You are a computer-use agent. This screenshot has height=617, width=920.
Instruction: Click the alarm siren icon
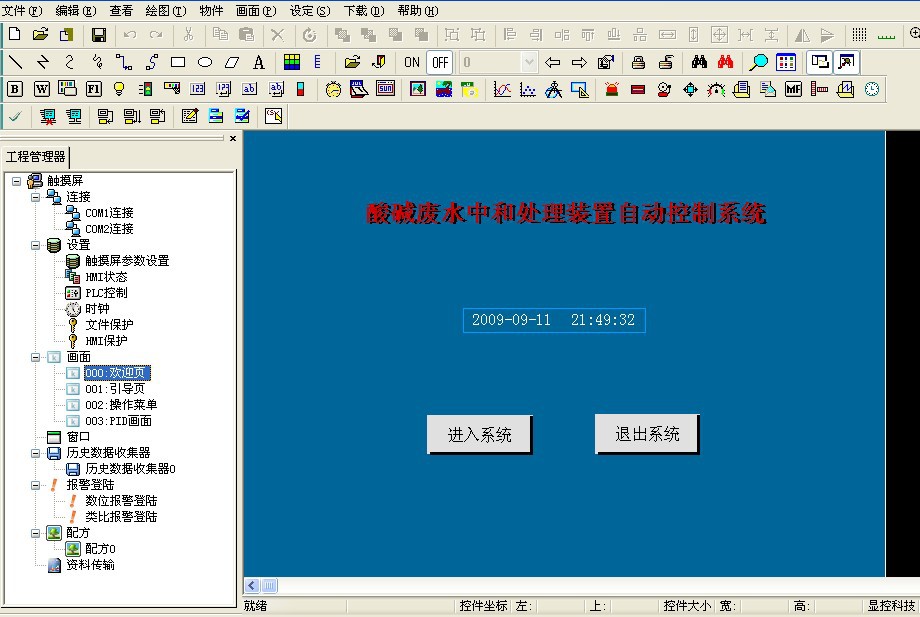pyautogui.click(x=612, y=89)
